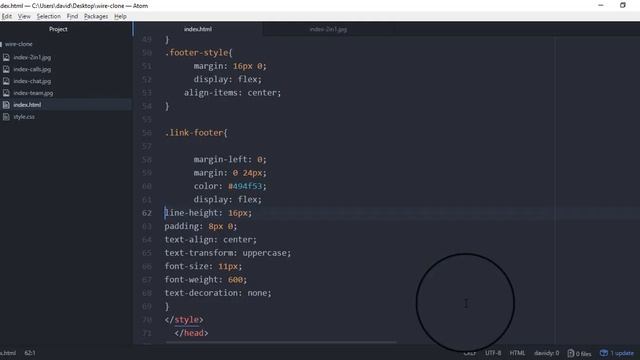640x360 pixels.
Task: Click the image icon beside index-2in1.jpg
Action: tap(6, 58)
